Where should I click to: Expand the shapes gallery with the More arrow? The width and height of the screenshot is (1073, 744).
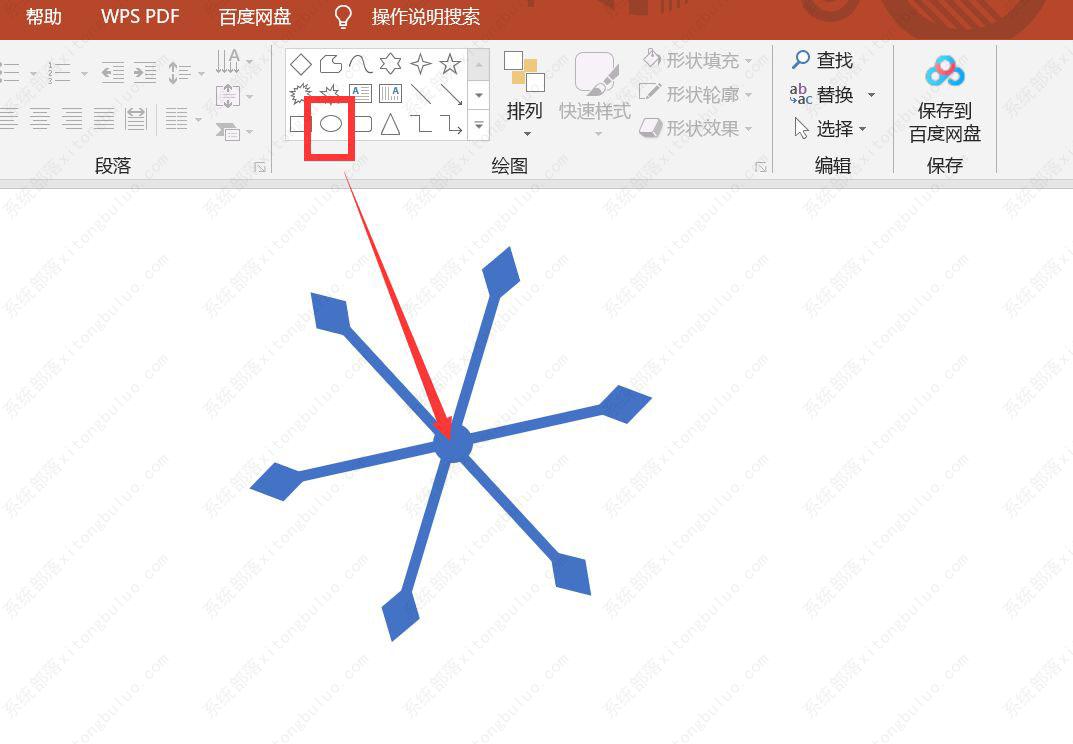click(479, 125)
